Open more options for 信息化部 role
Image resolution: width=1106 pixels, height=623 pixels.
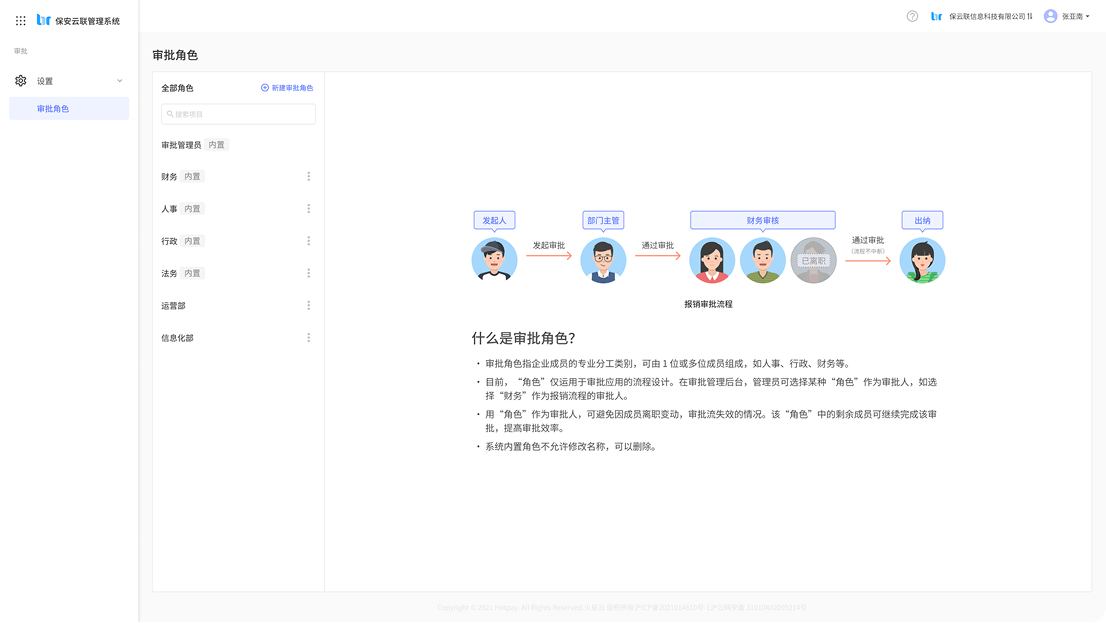tap(308, 338)
